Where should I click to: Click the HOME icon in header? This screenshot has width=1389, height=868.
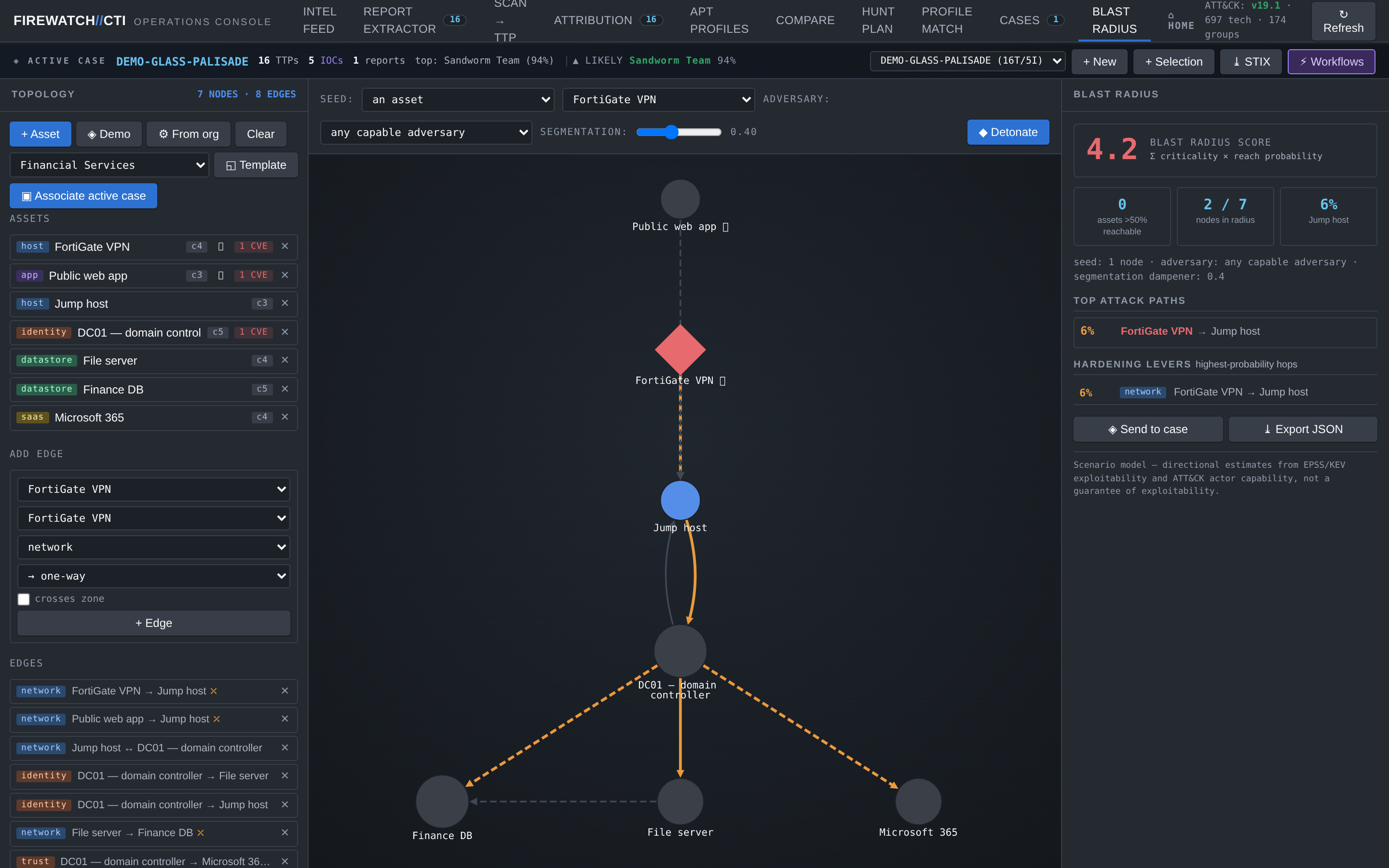1181,21
